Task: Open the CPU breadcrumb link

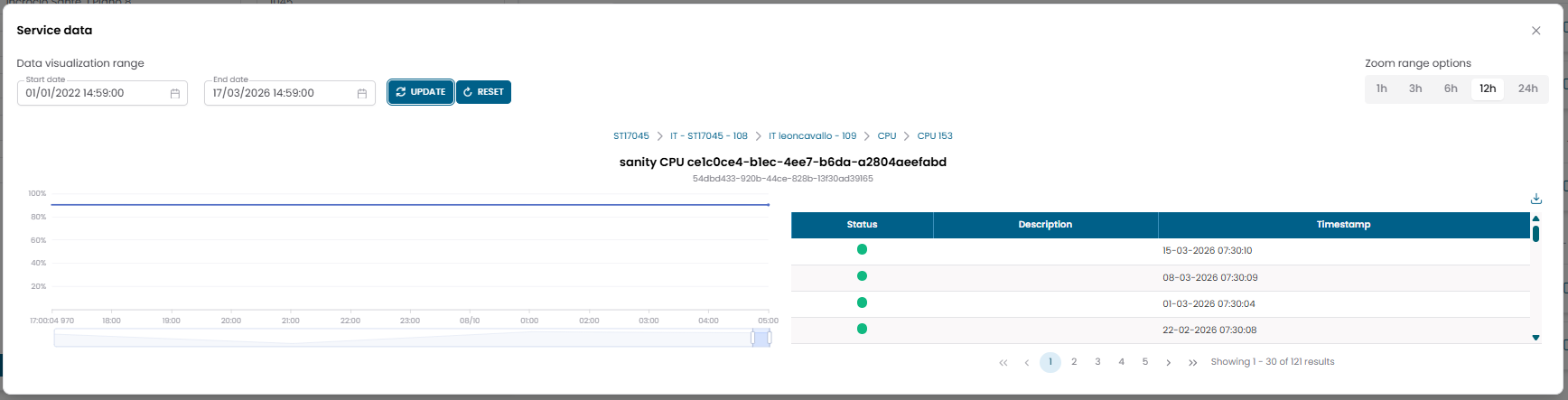Action: point(887,136)
